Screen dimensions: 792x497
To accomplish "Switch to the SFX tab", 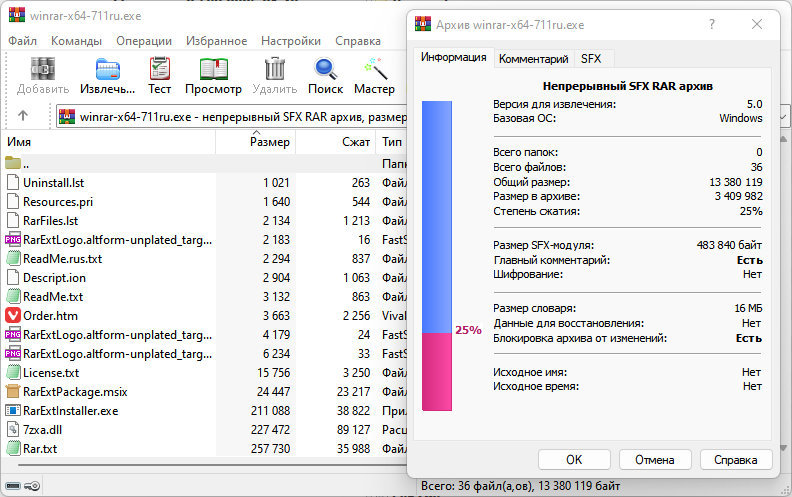I will tap(591, 59).
